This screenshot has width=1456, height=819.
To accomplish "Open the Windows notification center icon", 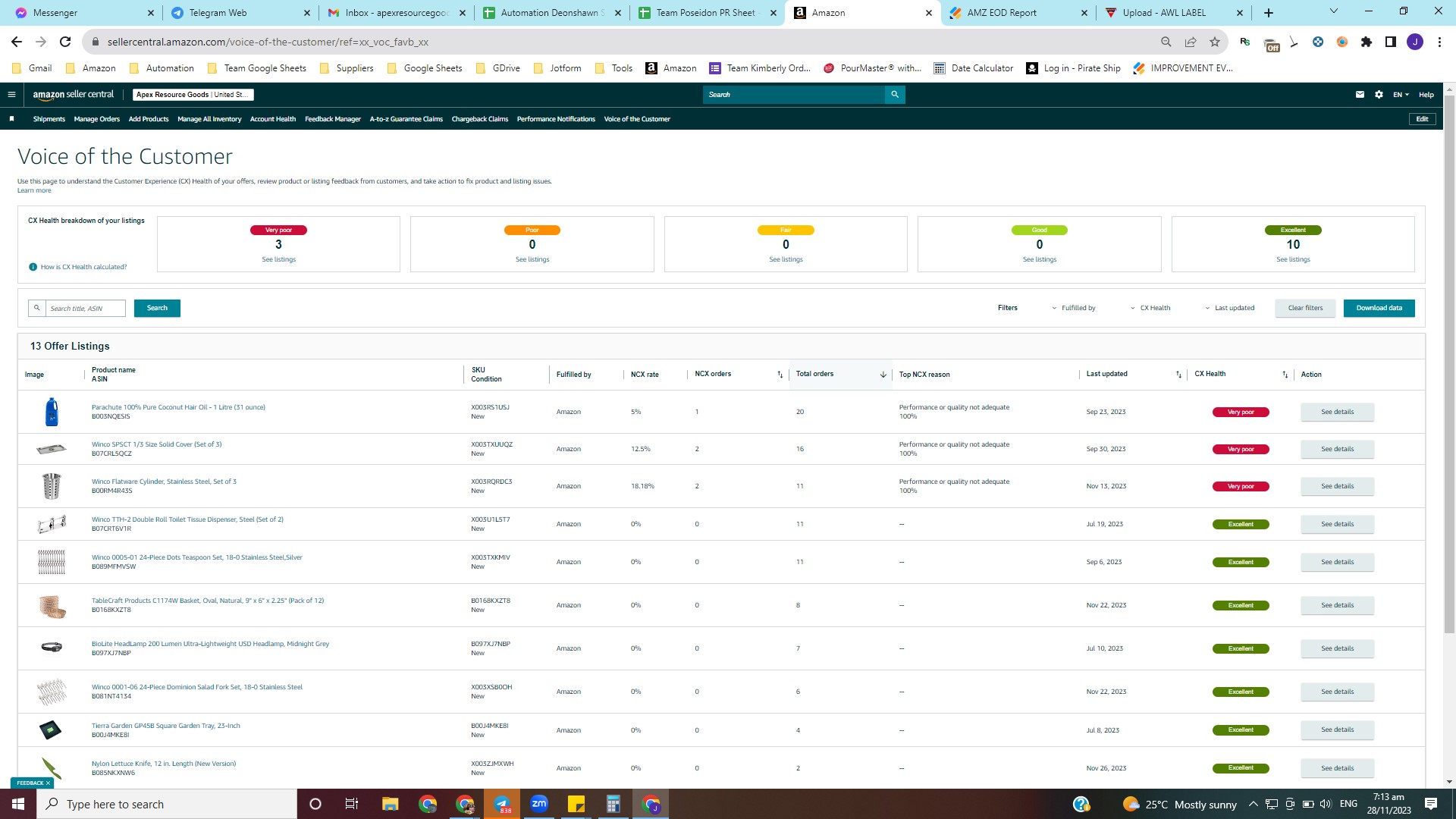I will 1431,804.
